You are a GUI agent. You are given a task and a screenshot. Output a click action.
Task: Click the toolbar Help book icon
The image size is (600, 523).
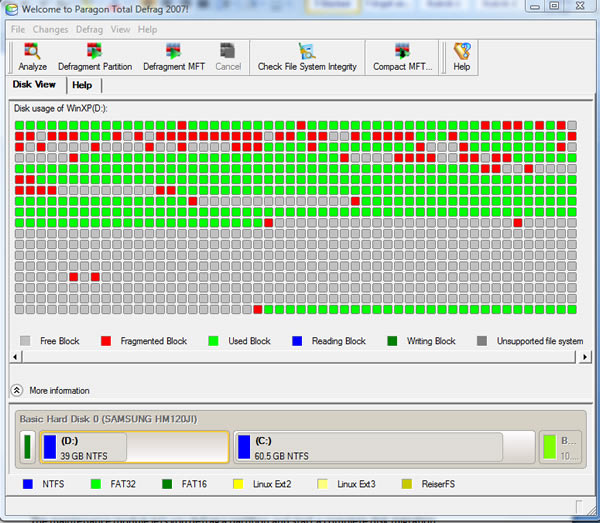(x=462, y=57)
